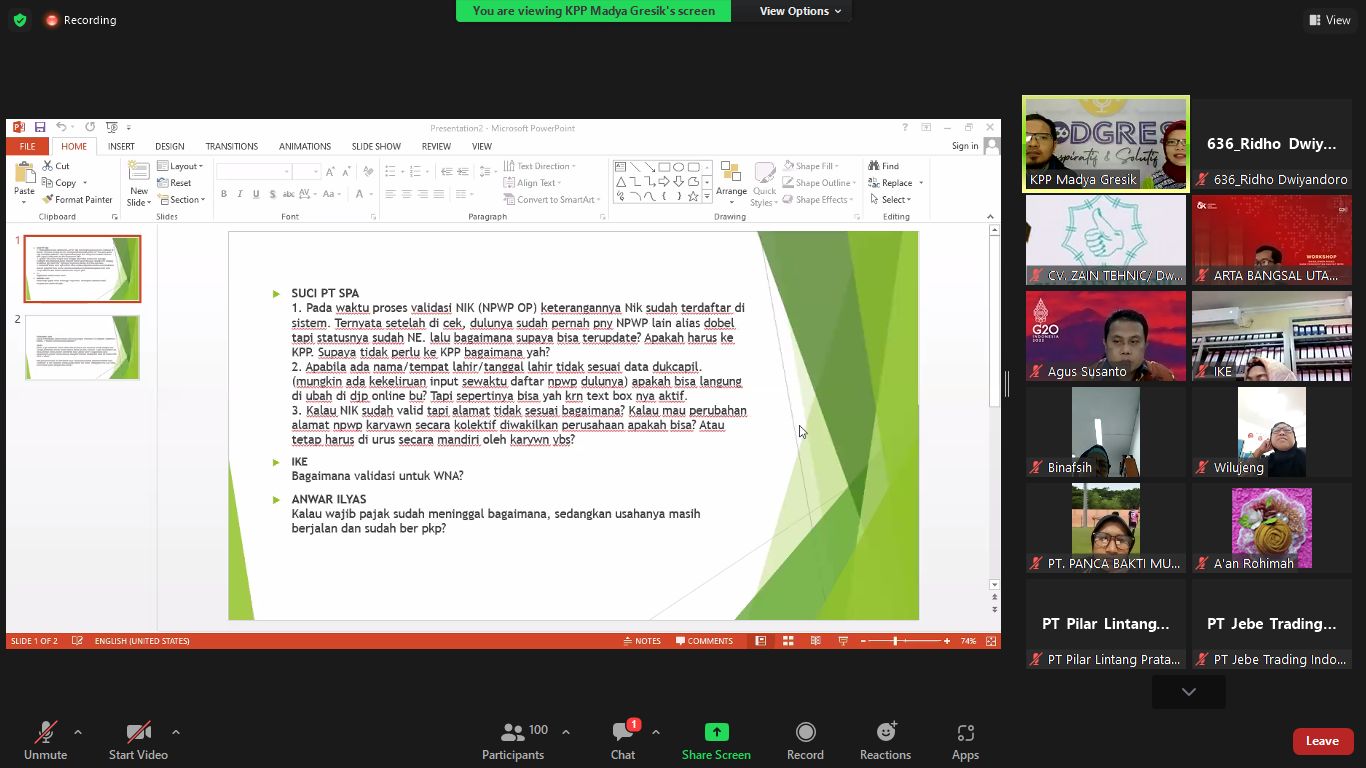1366x768 pixels.
Task: Open the Reactions menu
Action: 885,740
